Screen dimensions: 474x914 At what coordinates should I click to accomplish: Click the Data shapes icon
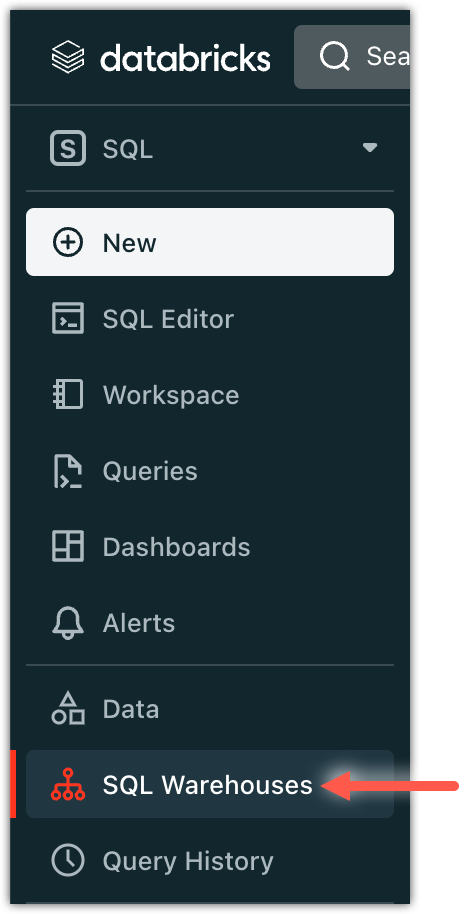68,708
